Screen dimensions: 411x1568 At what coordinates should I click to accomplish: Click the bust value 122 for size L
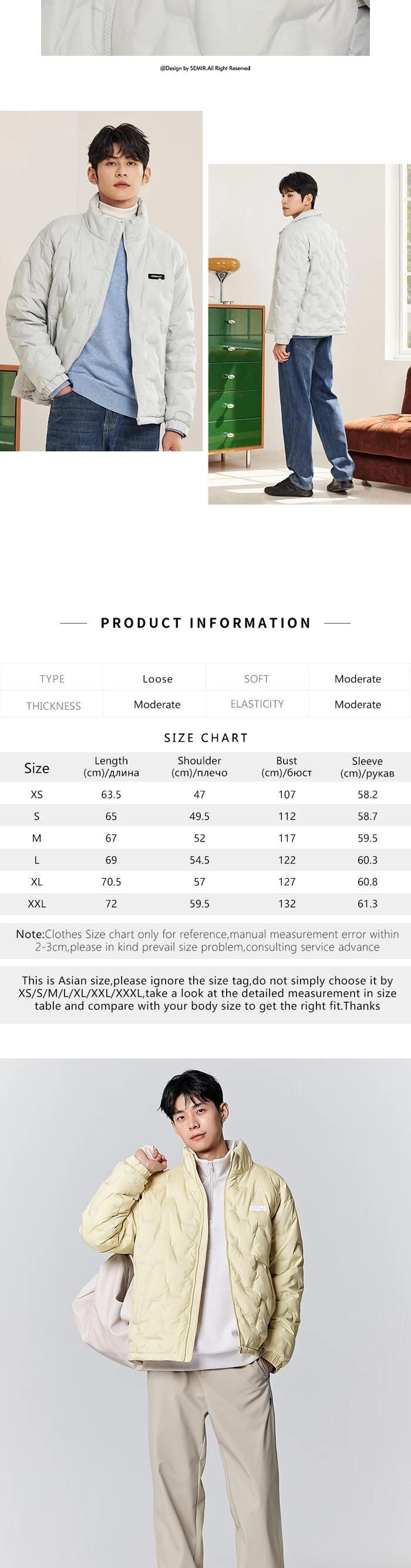click(x=287, y=860)
